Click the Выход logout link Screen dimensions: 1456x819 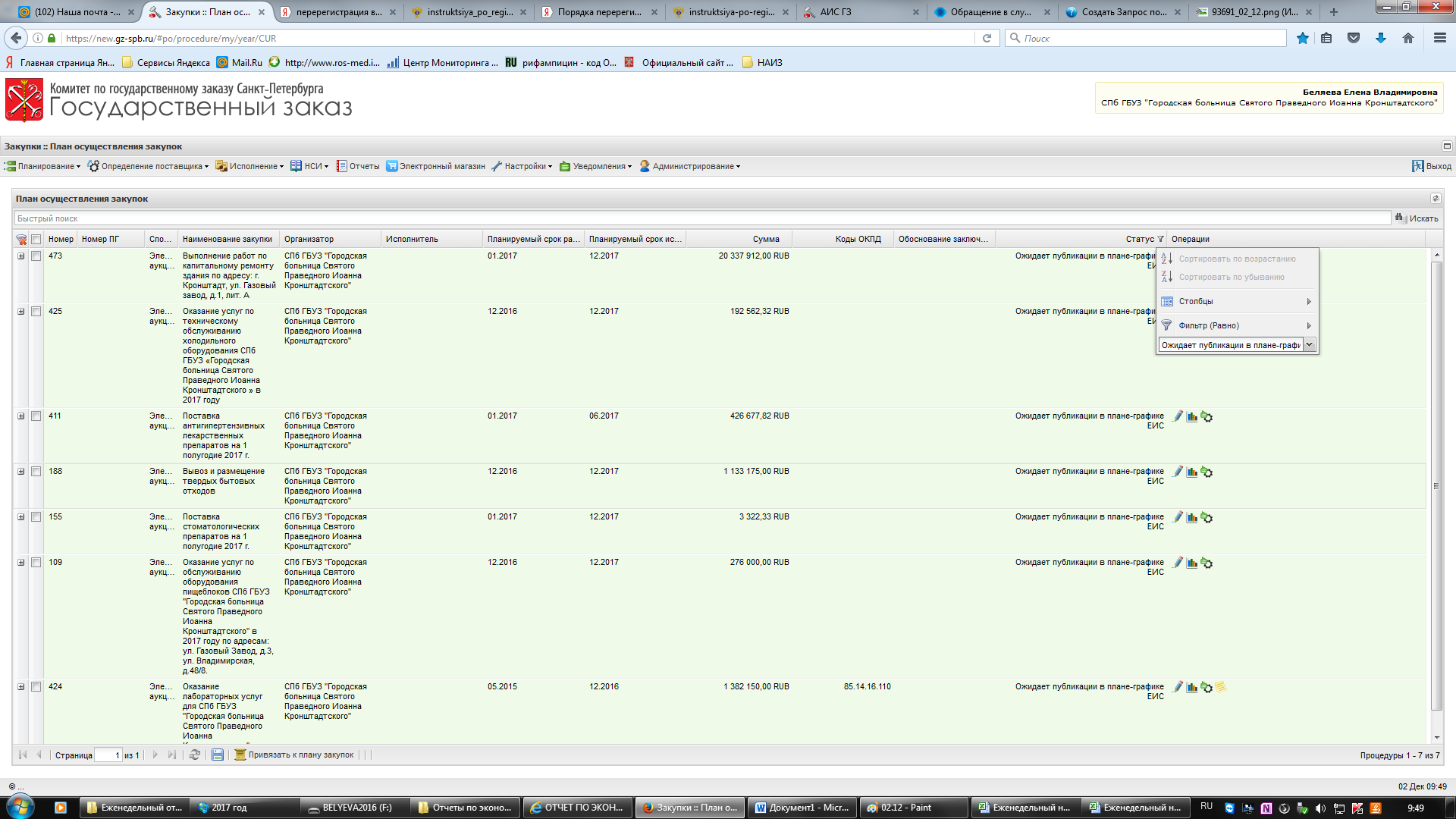click(1432, 166)
